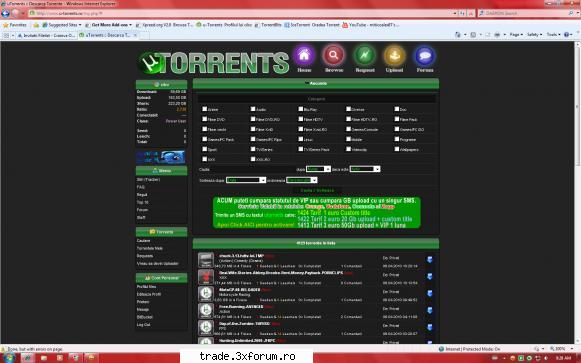Click the Print icon in command bar
Screen dimensions: 581x363
coord(497,34)
